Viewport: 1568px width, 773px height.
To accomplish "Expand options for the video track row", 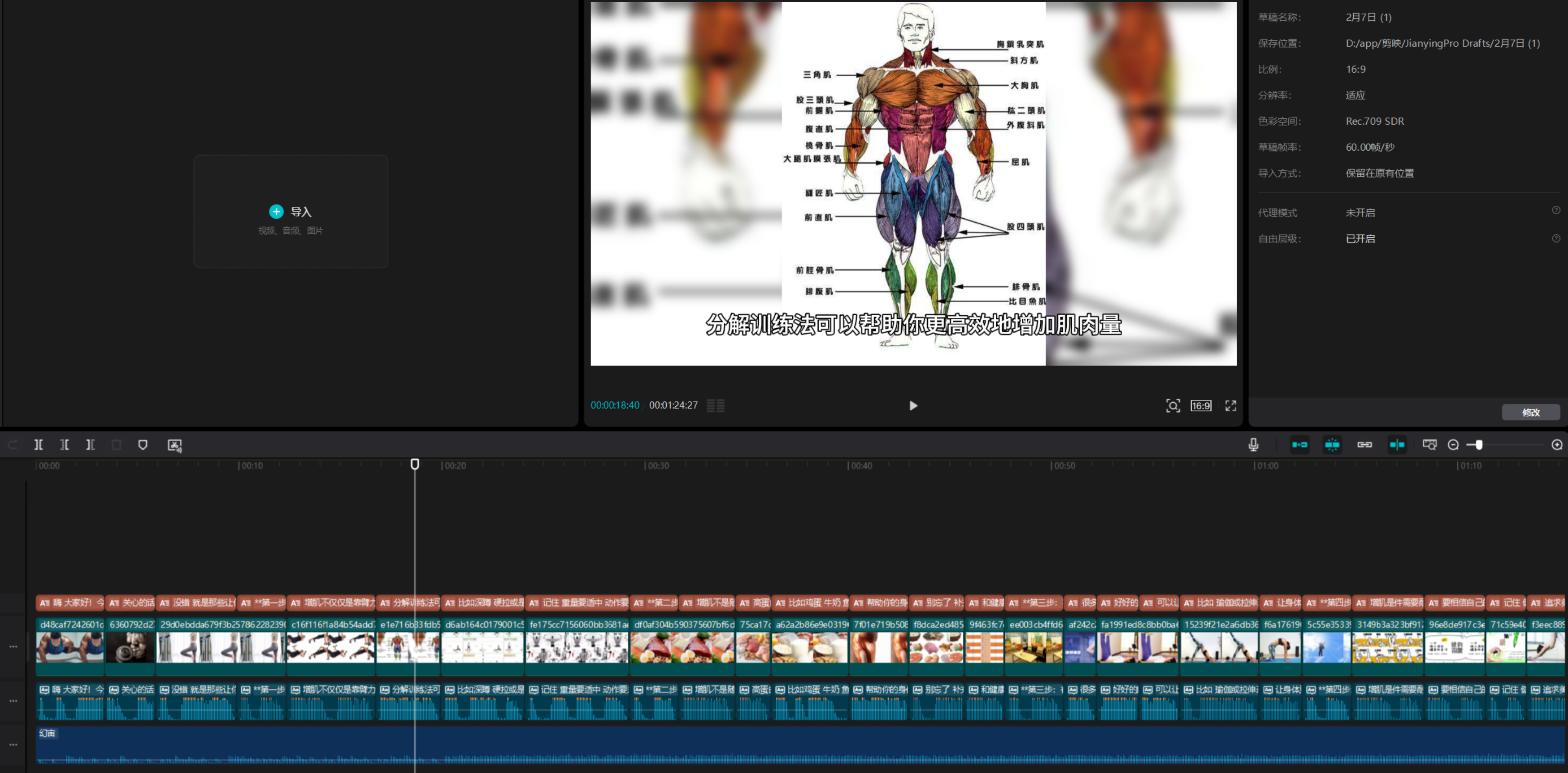I will [13, 647].
